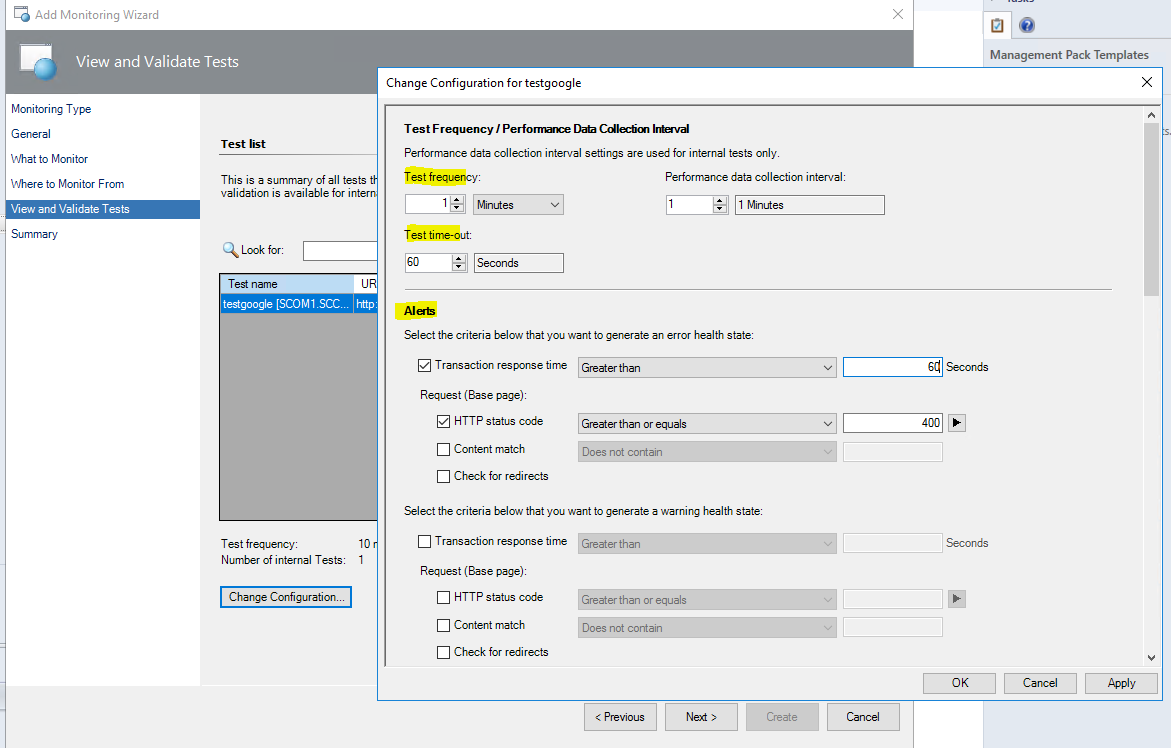Click the error HTTP status code arrow button

click(957, 423)
